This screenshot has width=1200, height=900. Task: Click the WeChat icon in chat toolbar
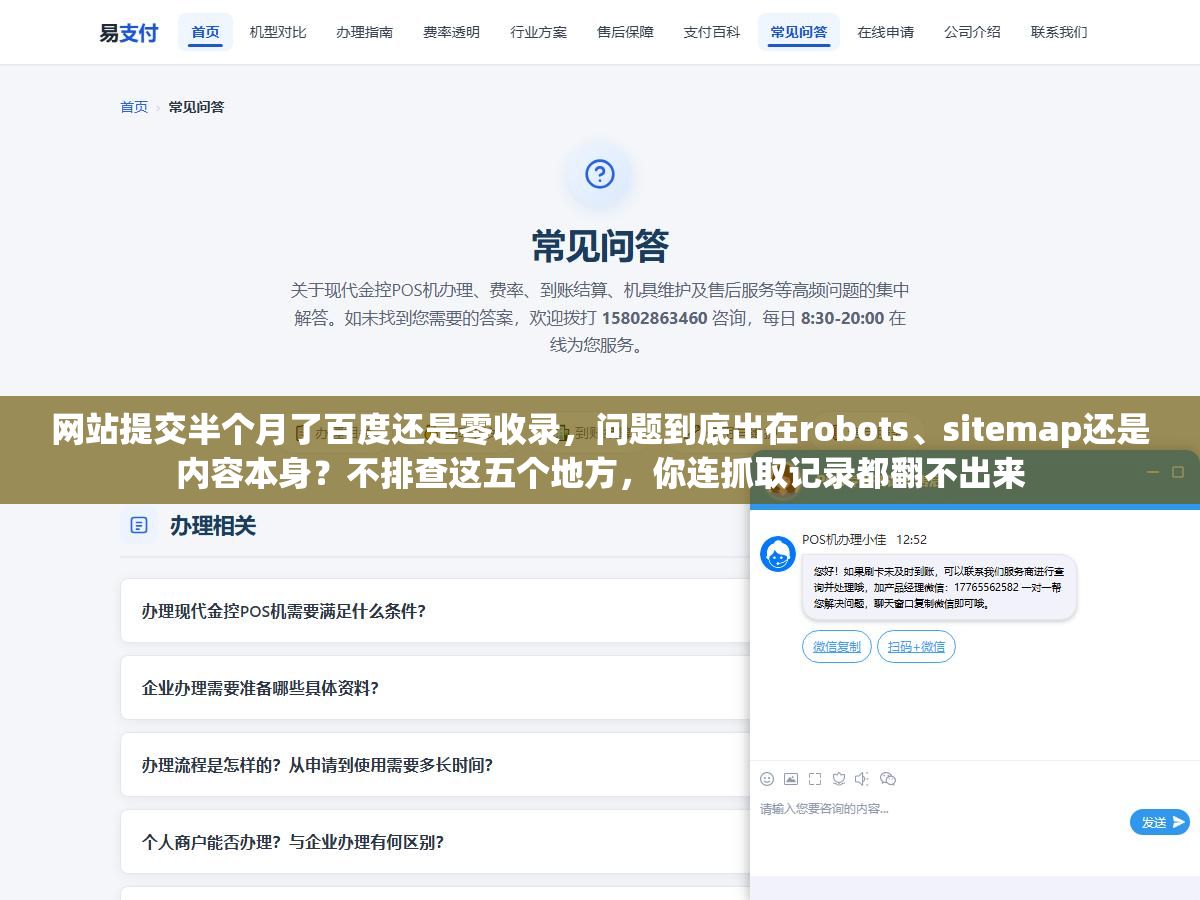(x=887, y=779)
